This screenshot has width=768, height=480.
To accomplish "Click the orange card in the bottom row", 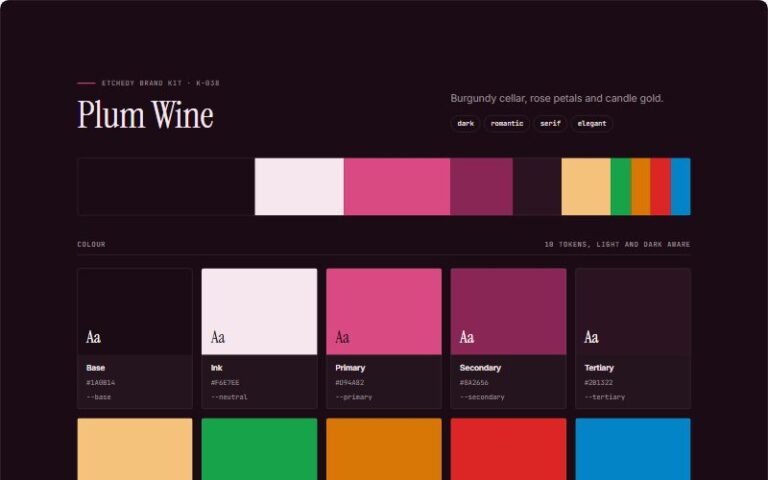I will [384, 449].
